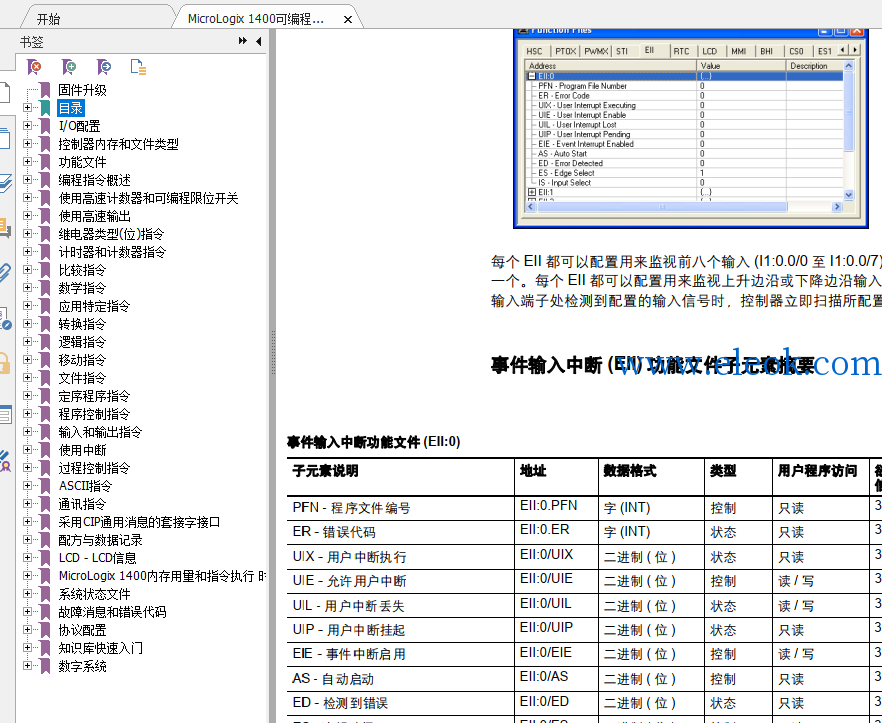Click the table title 事件输入中断功能文件 (EII:0)
The image size is (882, 723).
[x=374, y=442]
